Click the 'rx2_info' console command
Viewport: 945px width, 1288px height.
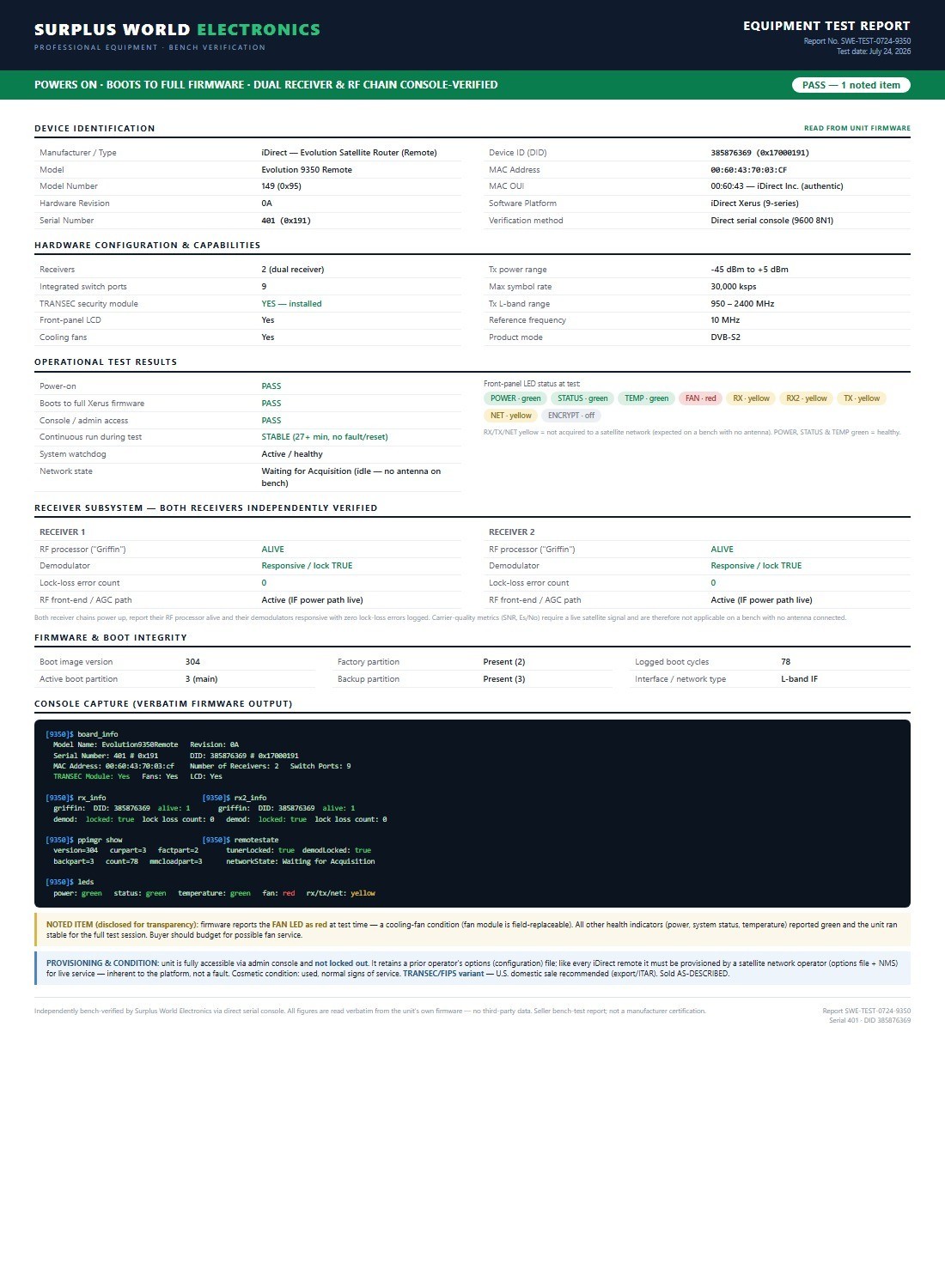click(x=235, y=798)
